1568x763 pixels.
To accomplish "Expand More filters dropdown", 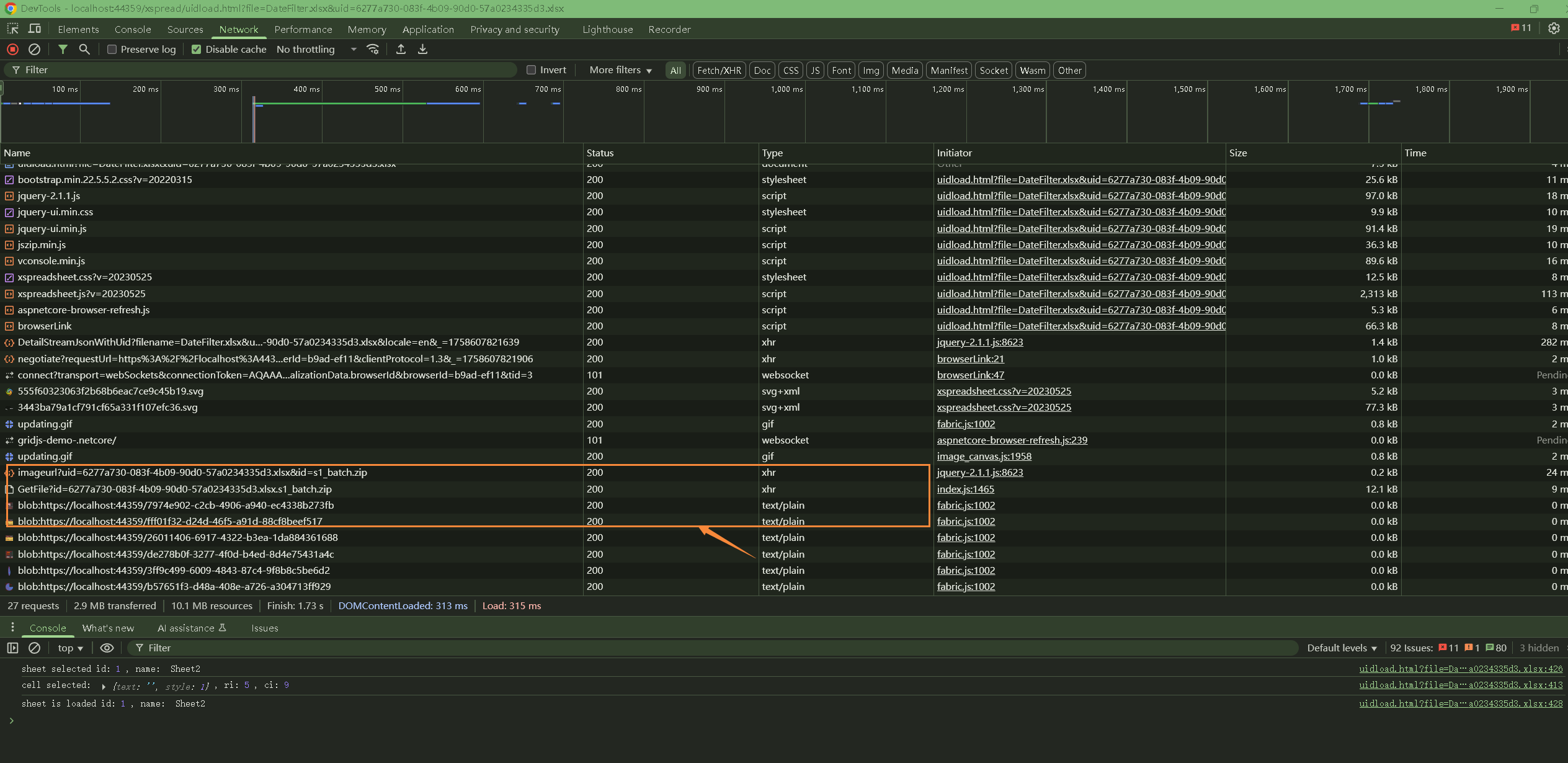I will (620, 70).
